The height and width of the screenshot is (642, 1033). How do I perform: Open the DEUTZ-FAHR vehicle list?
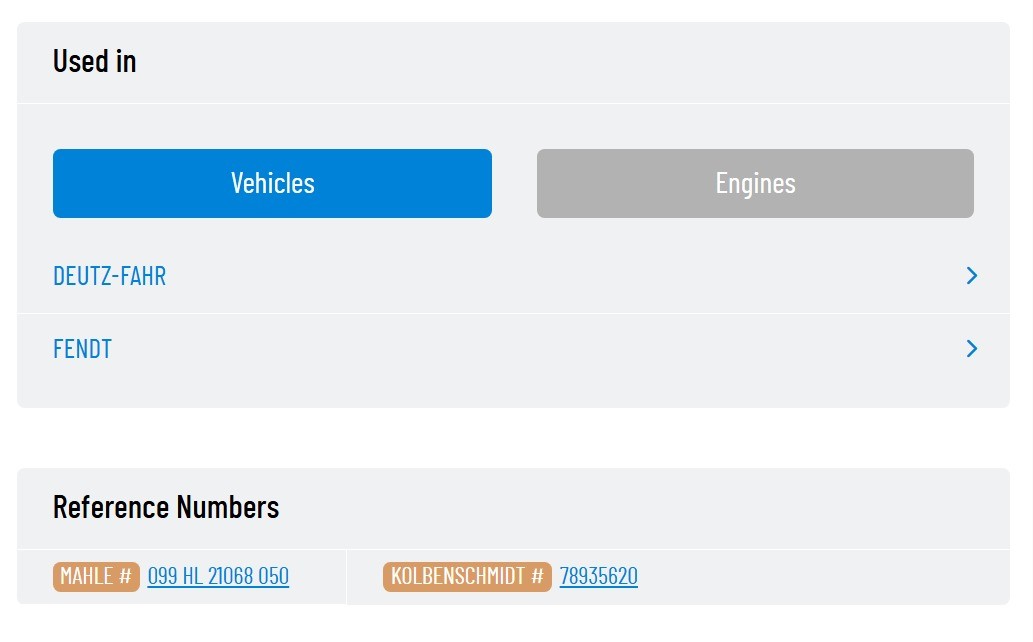[x=110, y=276]
